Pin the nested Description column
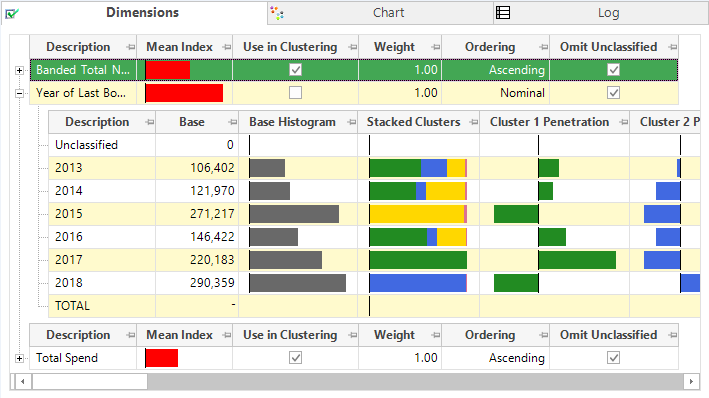 pyautogui.click(x=150, y=122)
